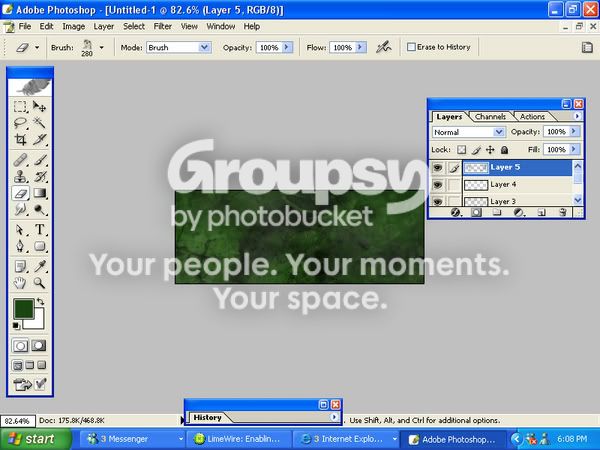Select the Gradient tool
Screen dimensions: 600x450
tap(39, 193)
